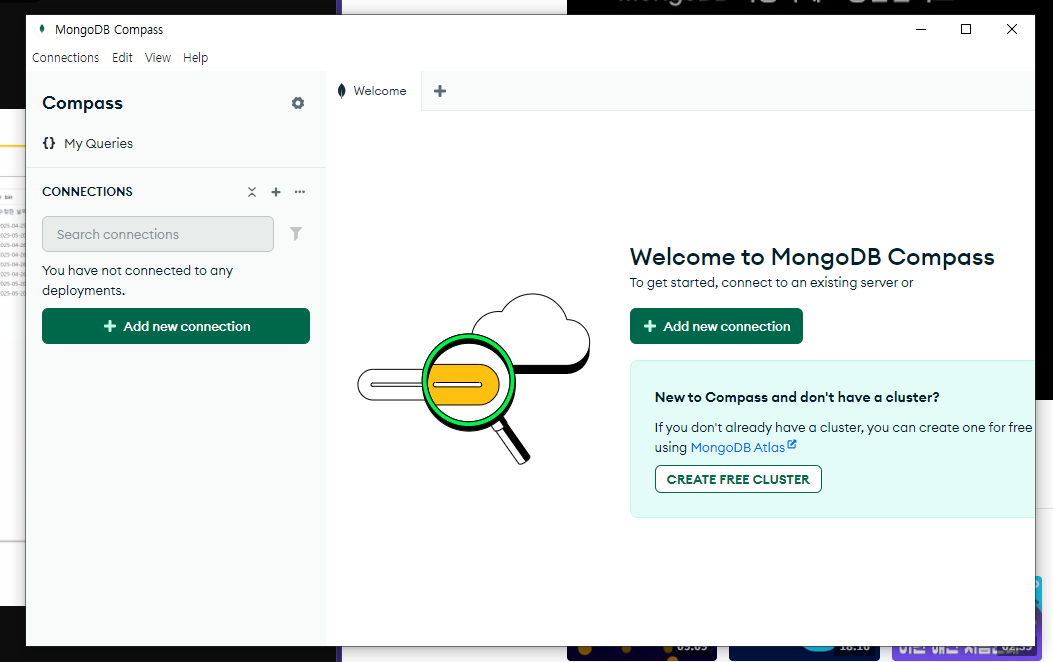Maximize the MongoDB Compass window

[966, 29]
